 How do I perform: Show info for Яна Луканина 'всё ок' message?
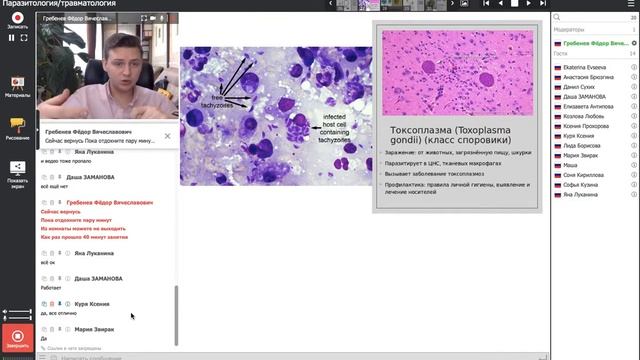68,253
